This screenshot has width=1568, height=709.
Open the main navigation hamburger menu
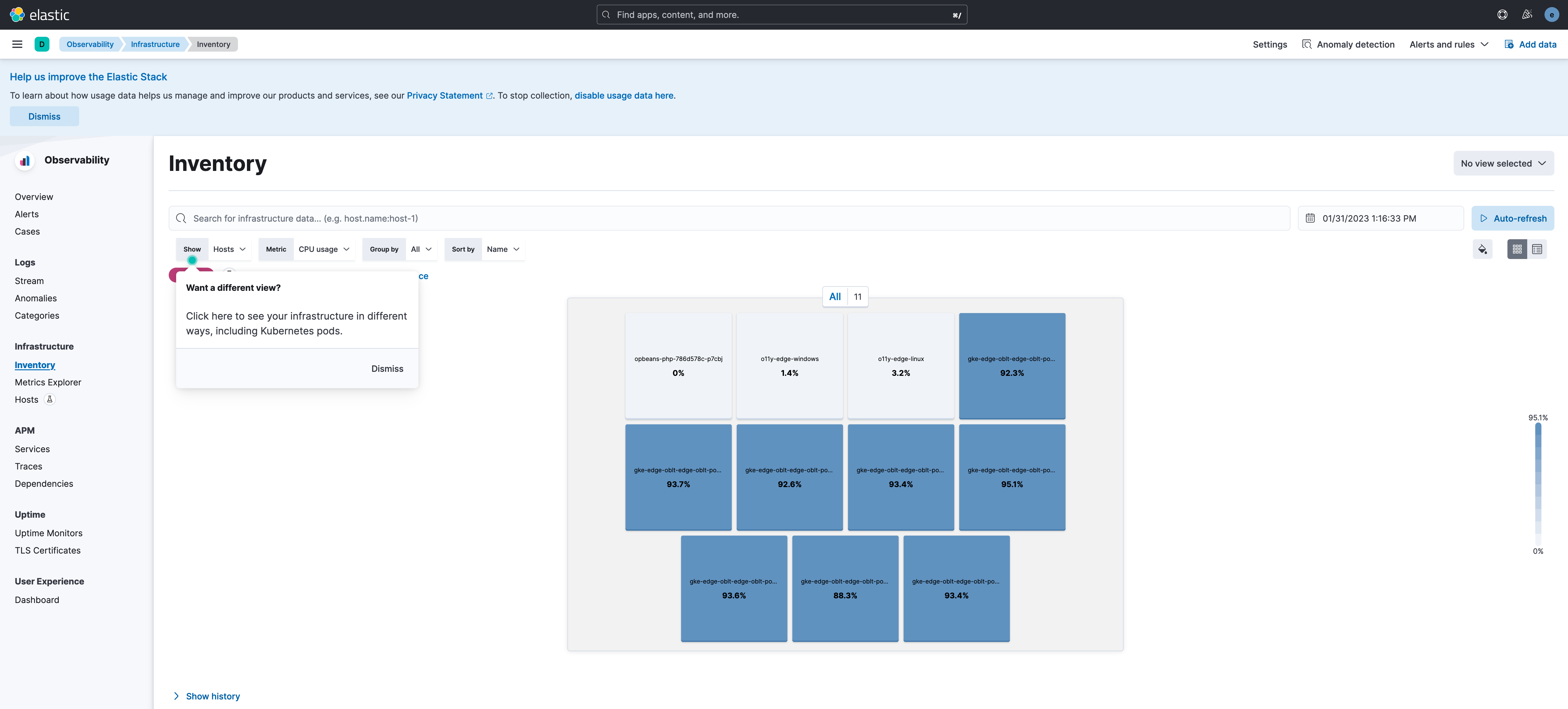(x=17, y=44)
